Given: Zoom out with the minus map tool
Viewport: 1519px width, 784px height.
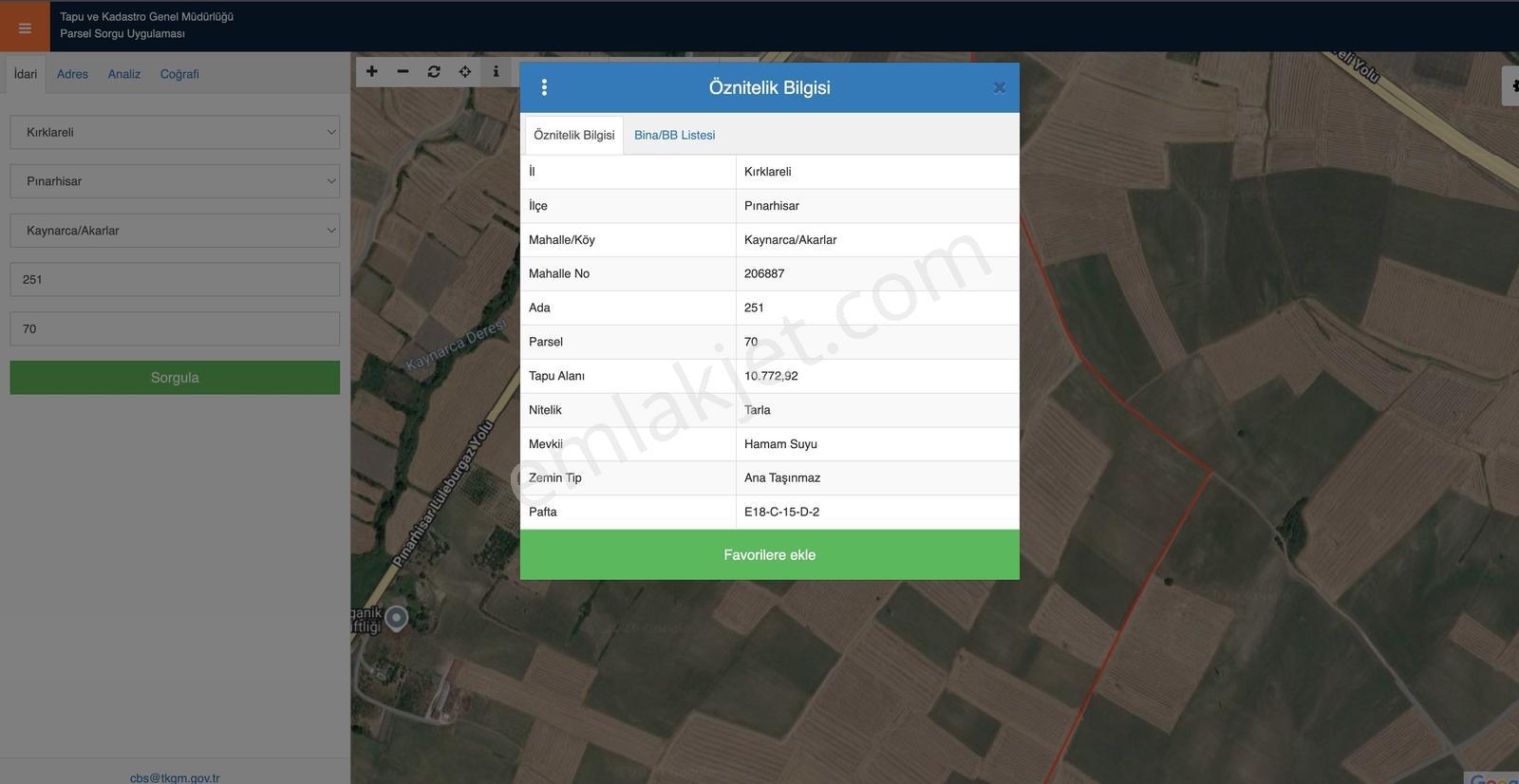Looking at the screenshot, I should (403, 71).
